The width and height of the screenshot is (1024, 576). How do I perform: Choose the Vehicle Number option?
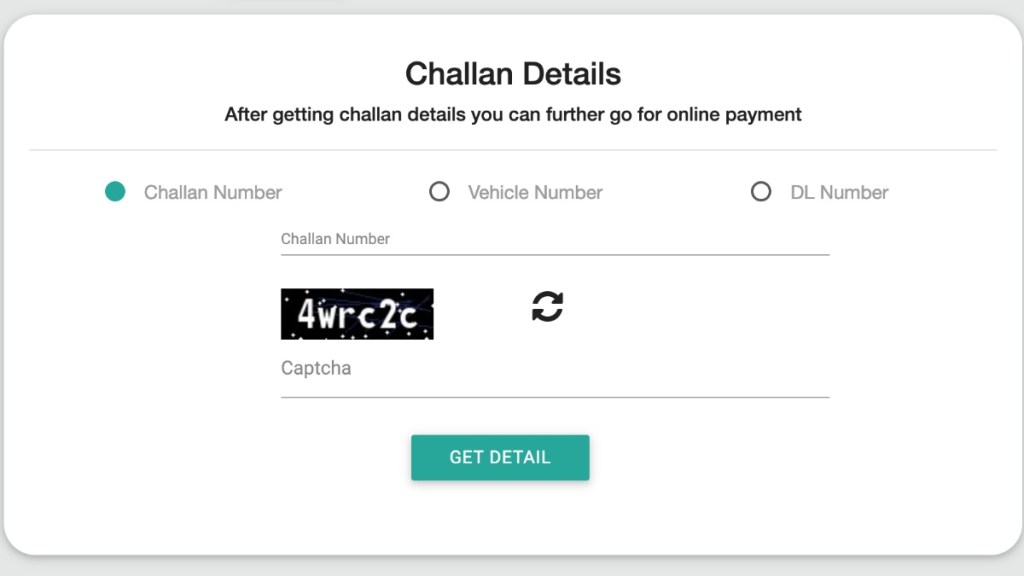click(440, 191)
